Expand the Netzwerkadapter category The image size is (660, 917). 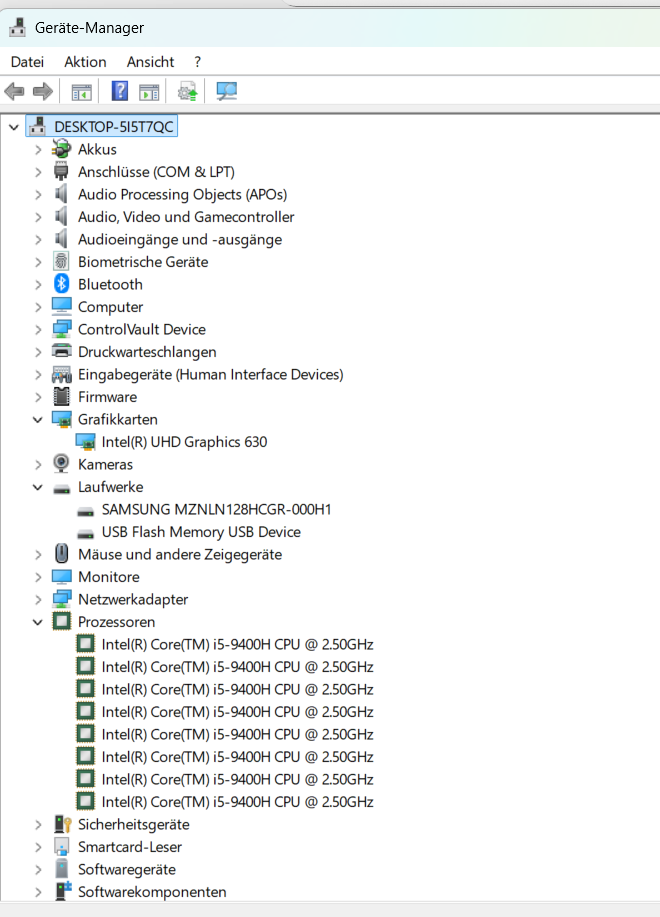(x=38, y=599)
